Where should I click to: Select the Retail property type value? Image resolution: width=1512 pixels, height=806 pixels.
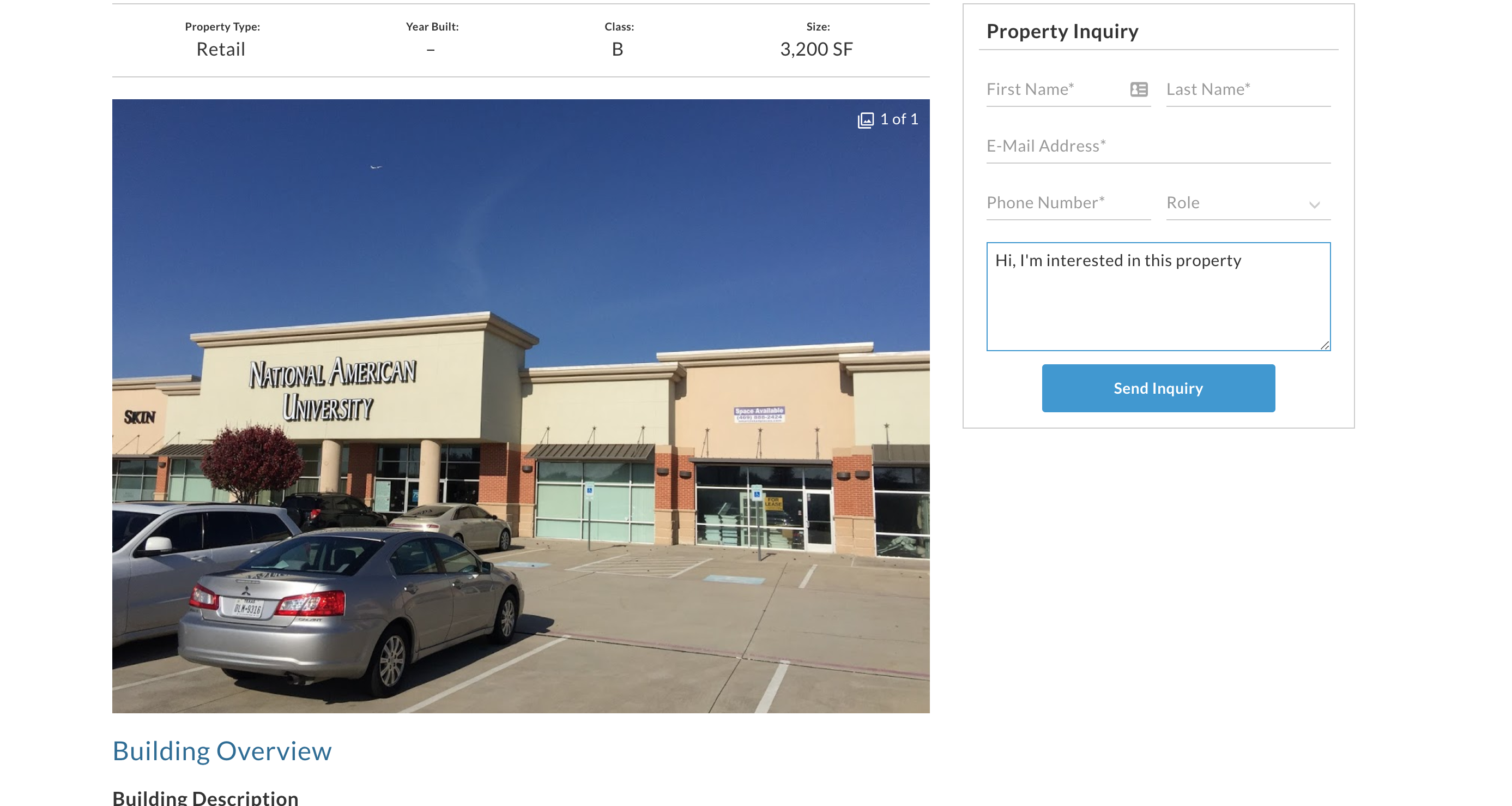(x=221, y=49)
